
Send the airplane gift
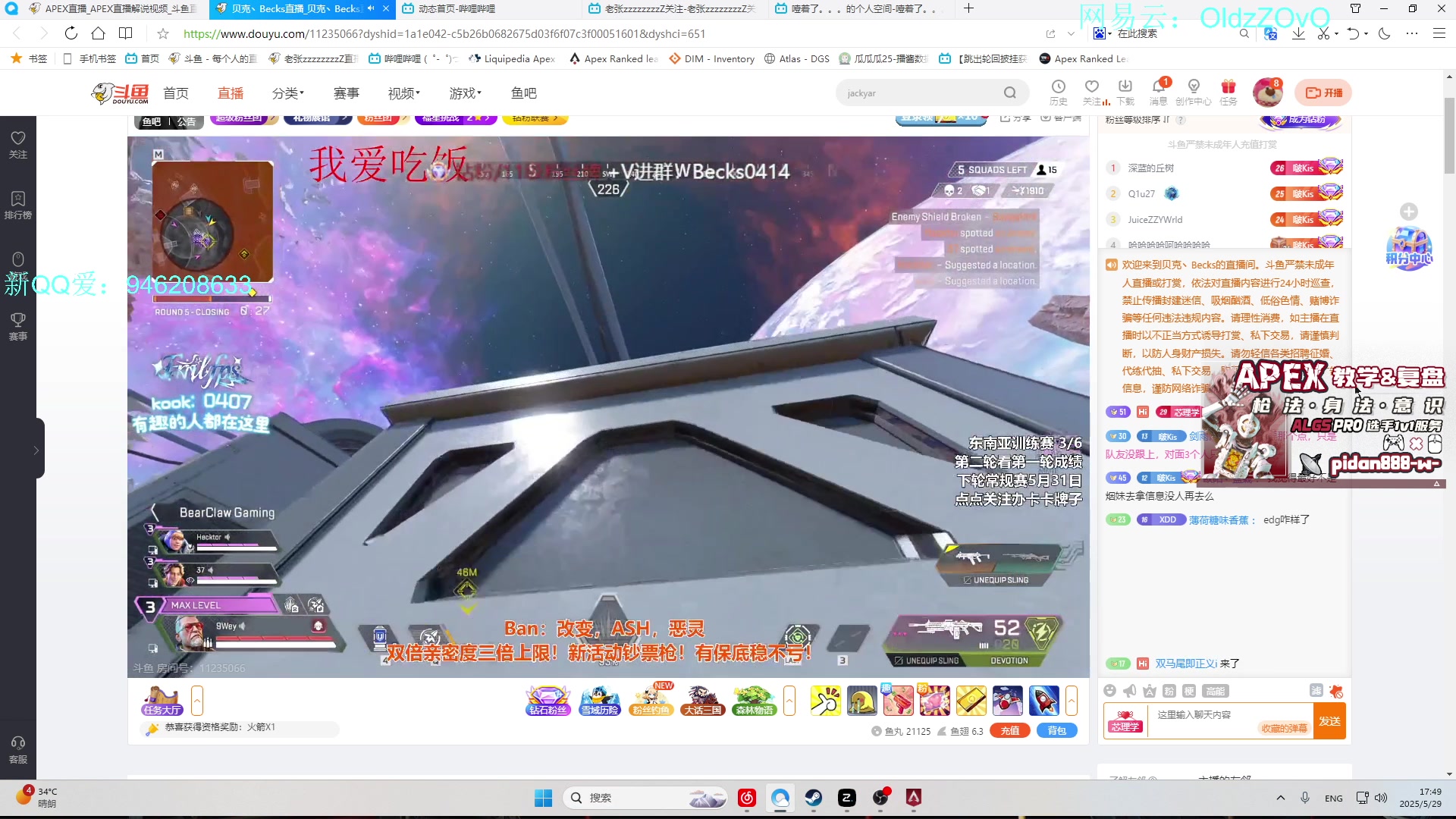coord(1007,701)
